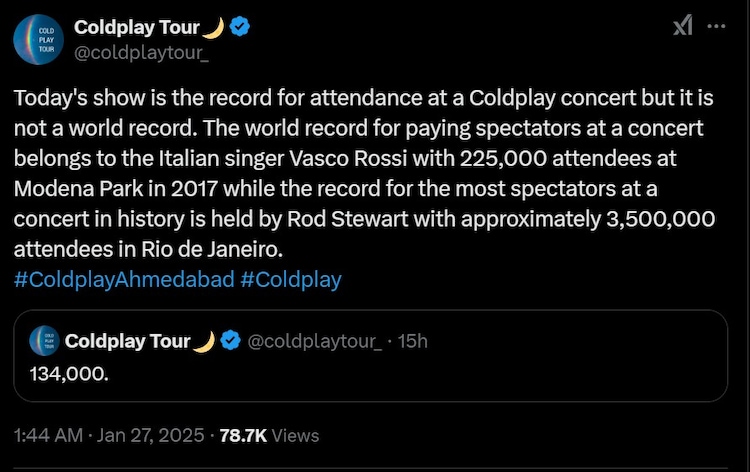The height and width of the screenshot is (472, 750).
Task: Click the Coldplay Tour profile avatar
Action: pyautogui.click(x=39, y=40)
